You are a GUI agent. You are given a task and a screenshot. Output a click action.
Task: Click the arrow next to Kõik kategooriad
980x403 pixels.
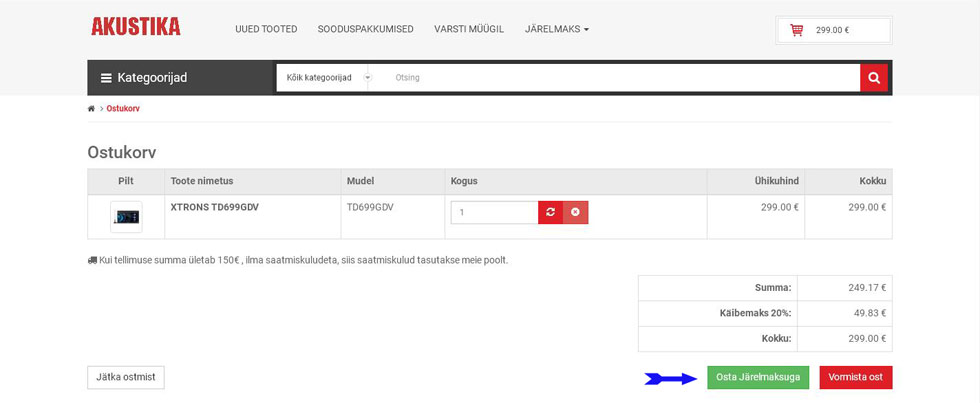pos(368,78)
